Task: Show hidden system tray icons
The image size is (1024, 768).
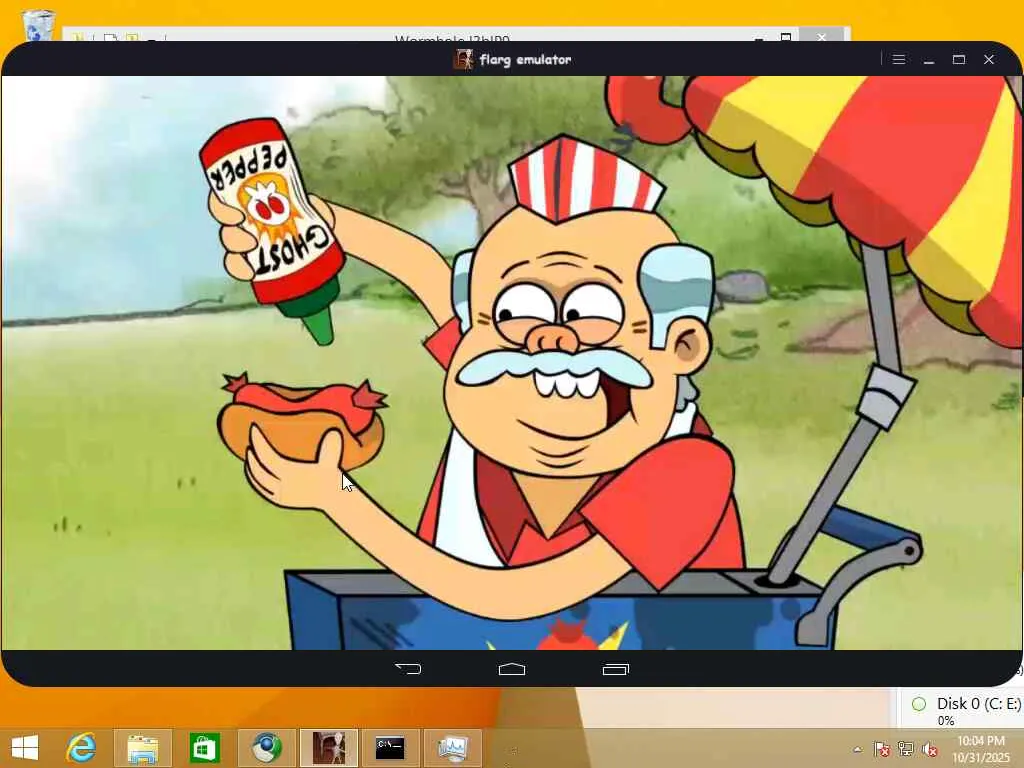Action: click(x=857, y=749)
